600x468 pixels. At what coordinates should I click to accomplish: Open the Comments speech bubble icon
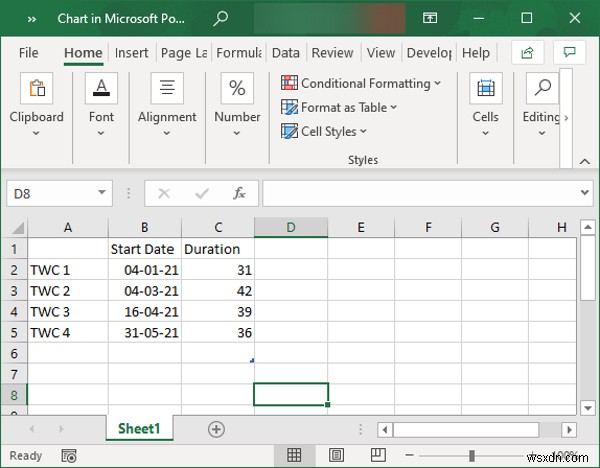pos(569,52)
